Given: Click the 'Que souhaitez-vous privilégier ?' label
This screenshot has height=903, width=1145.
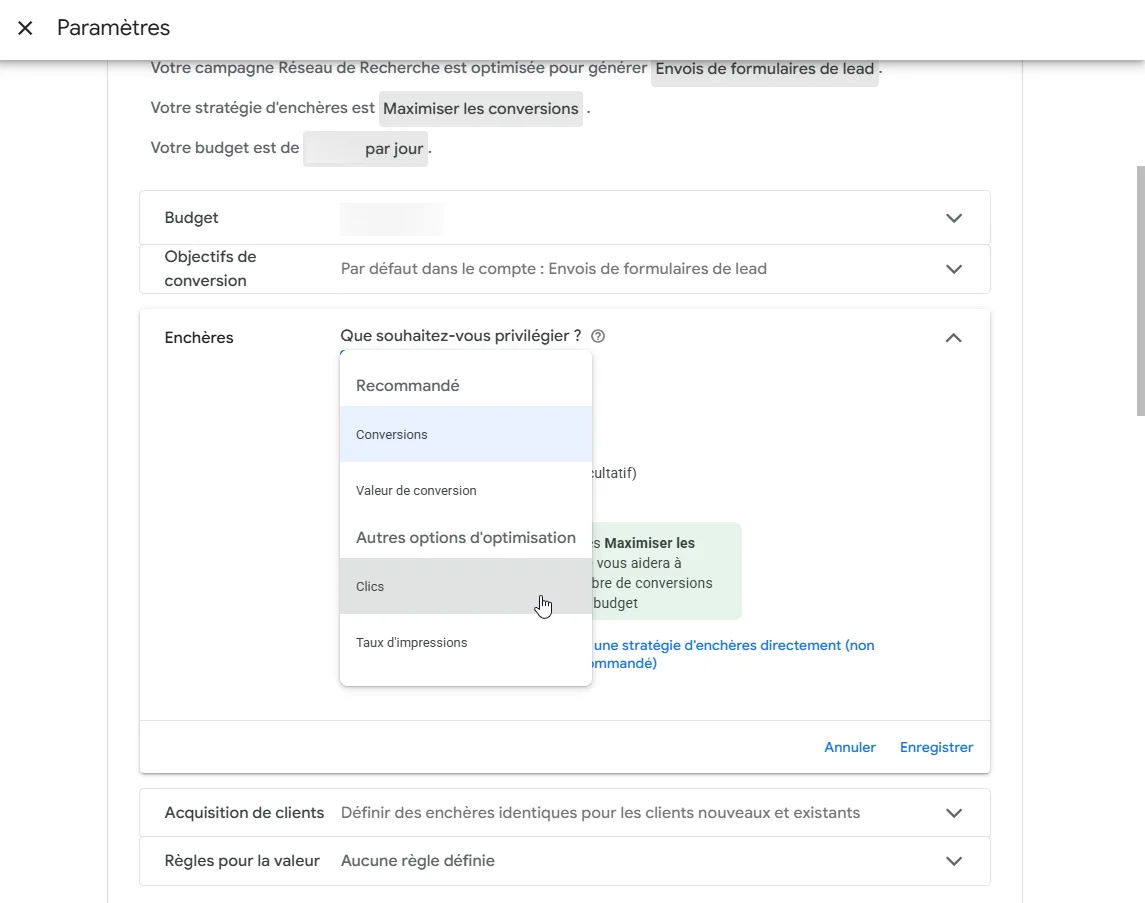Looking at the screenshot, I should coord(461,336).
